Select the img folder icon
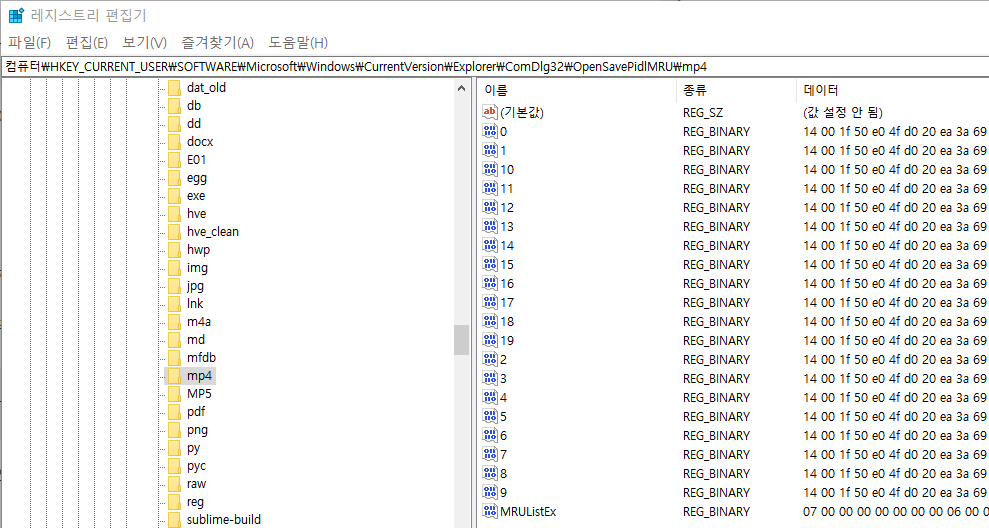Viewport: 989px width, 528px height. [x=175, y=267]
